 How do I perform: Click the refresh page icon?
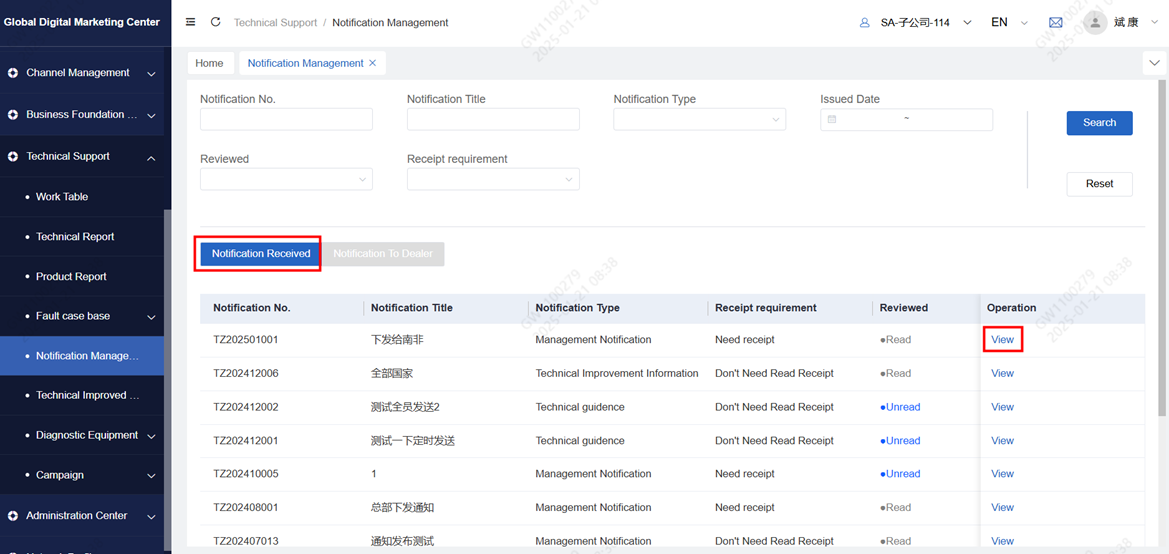[215, 22]
